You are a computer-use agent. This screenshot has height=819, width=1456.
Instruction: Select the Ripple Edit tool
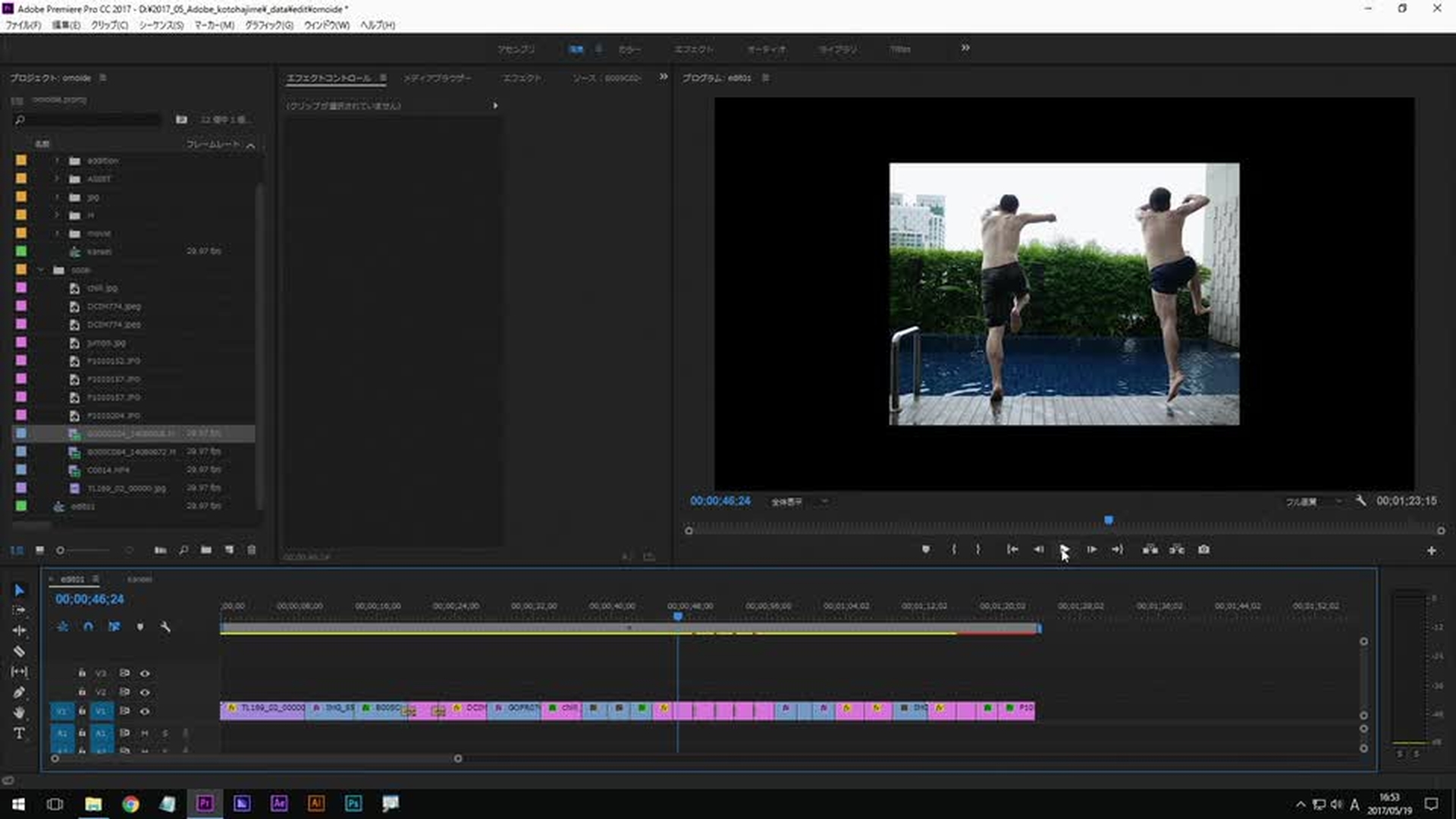20,631
